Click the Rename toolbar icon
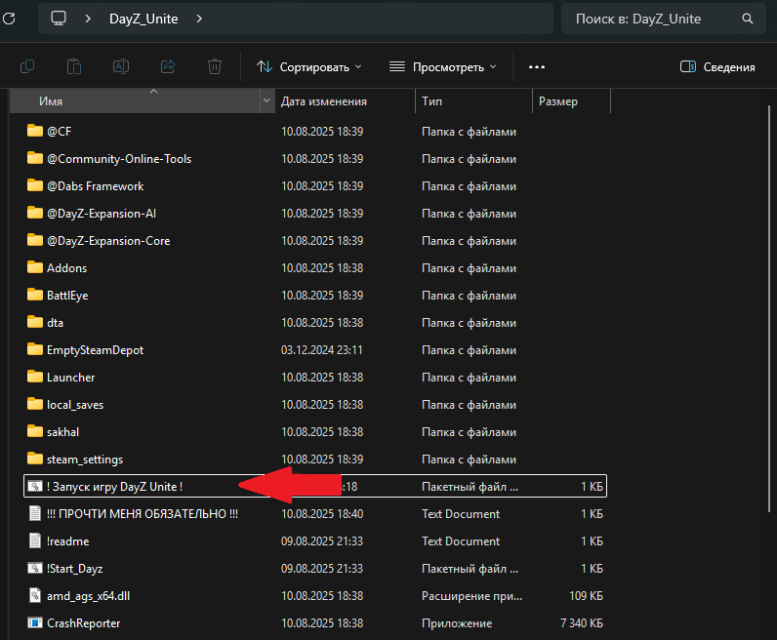Screen dimensions: 777x640 point(121,66)
